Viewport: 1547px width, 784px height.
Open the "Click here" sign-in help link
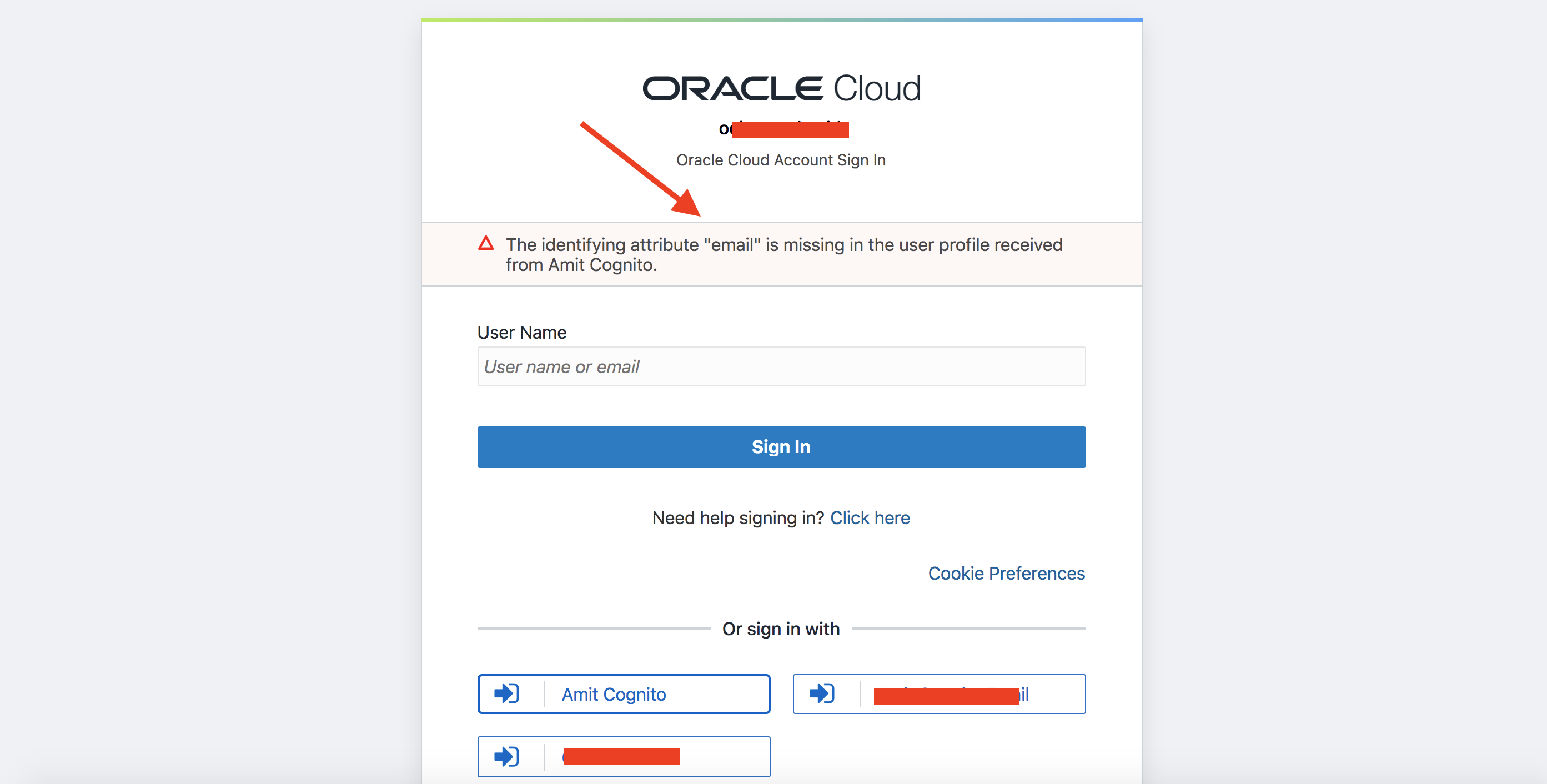click(870, 518)
